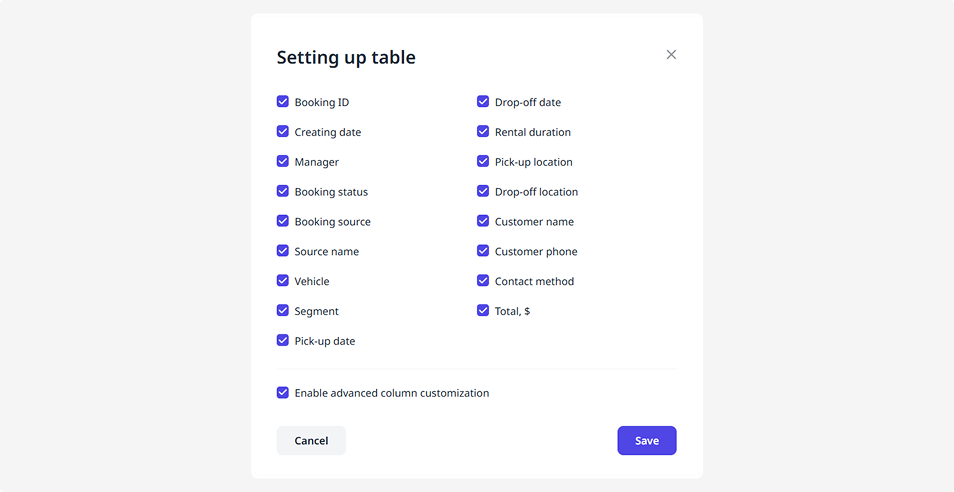Uncheck the Drop-off location checkbox
Viewport: 954px width, 492px height.
[483, 192]
